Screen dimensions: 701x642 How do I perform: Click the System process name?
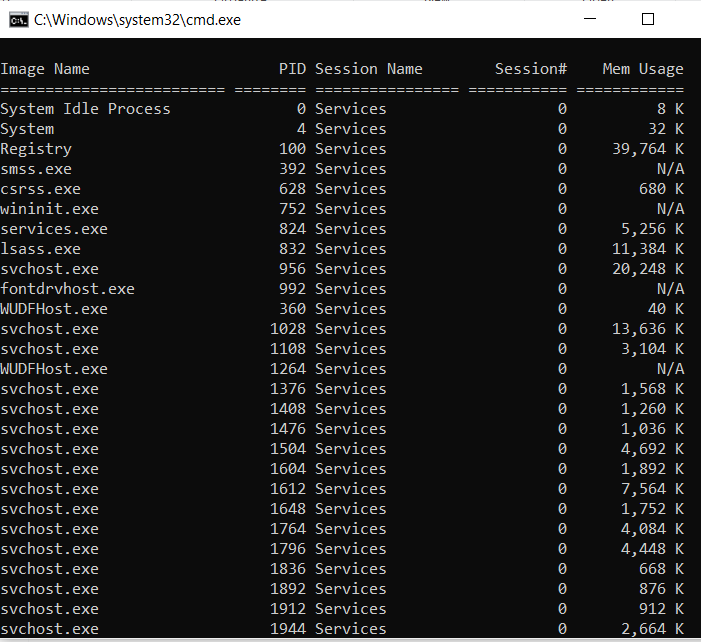pos(27,129)
